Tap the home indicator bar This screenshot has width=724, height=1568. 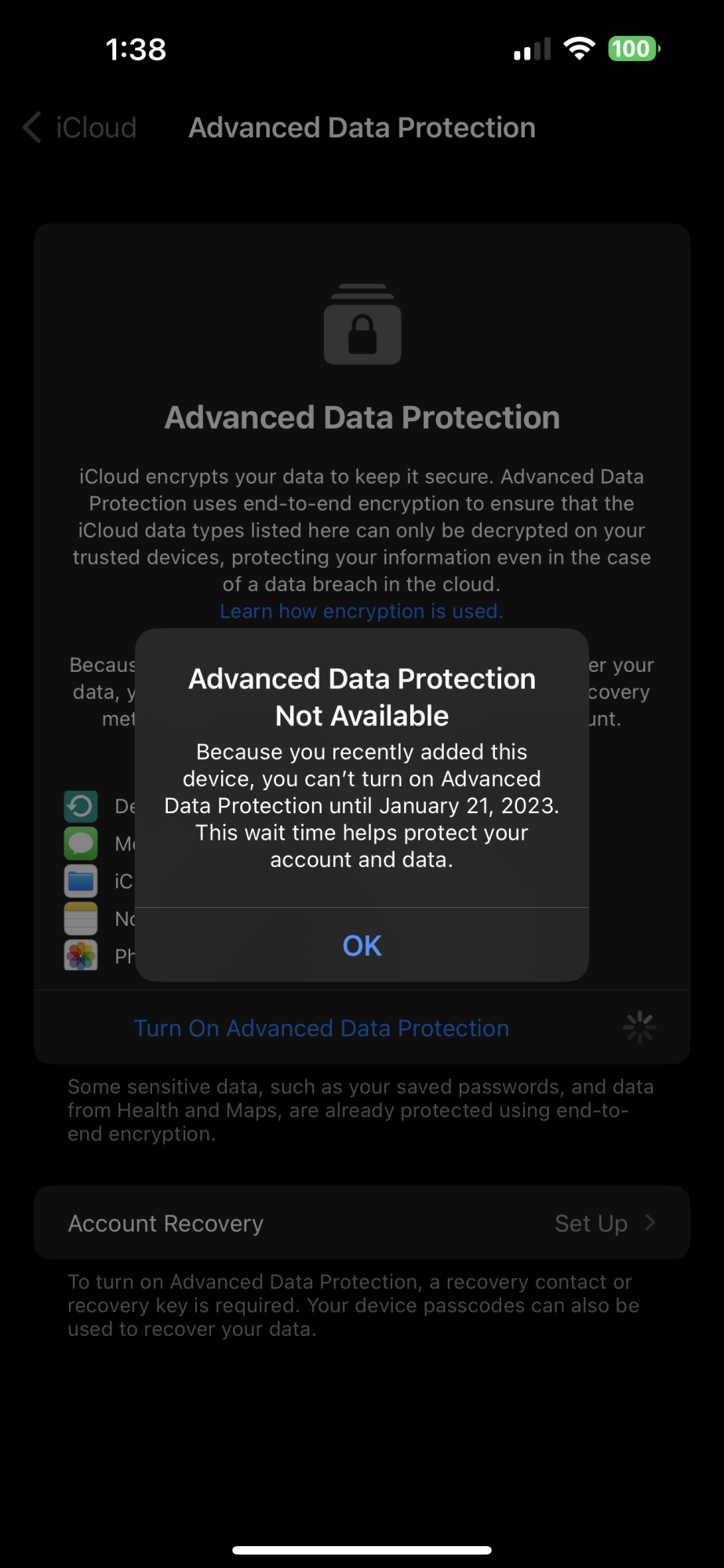(362, 1550)
